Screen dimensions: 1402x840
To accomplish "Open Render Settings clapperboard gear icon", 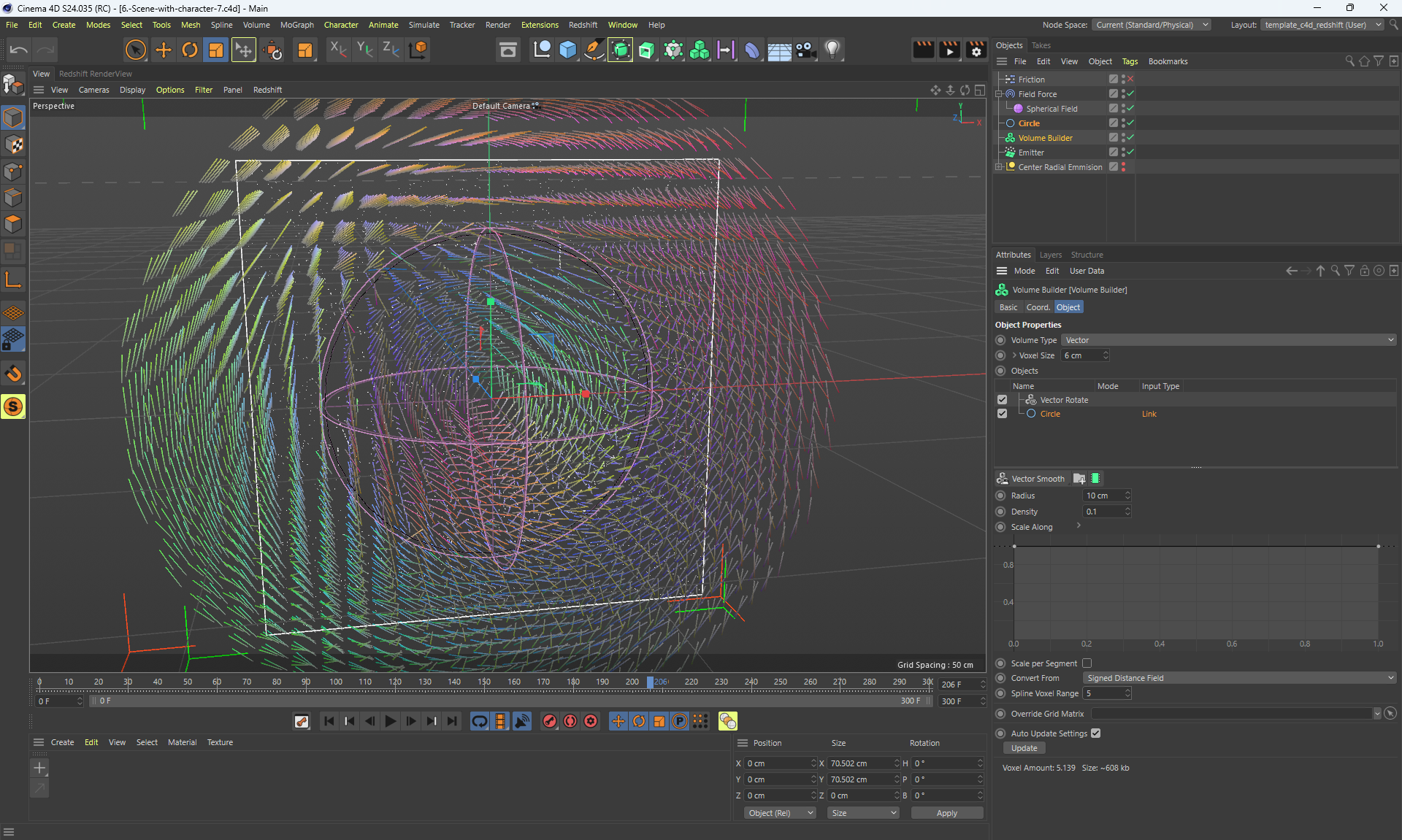I will [976, 50].
